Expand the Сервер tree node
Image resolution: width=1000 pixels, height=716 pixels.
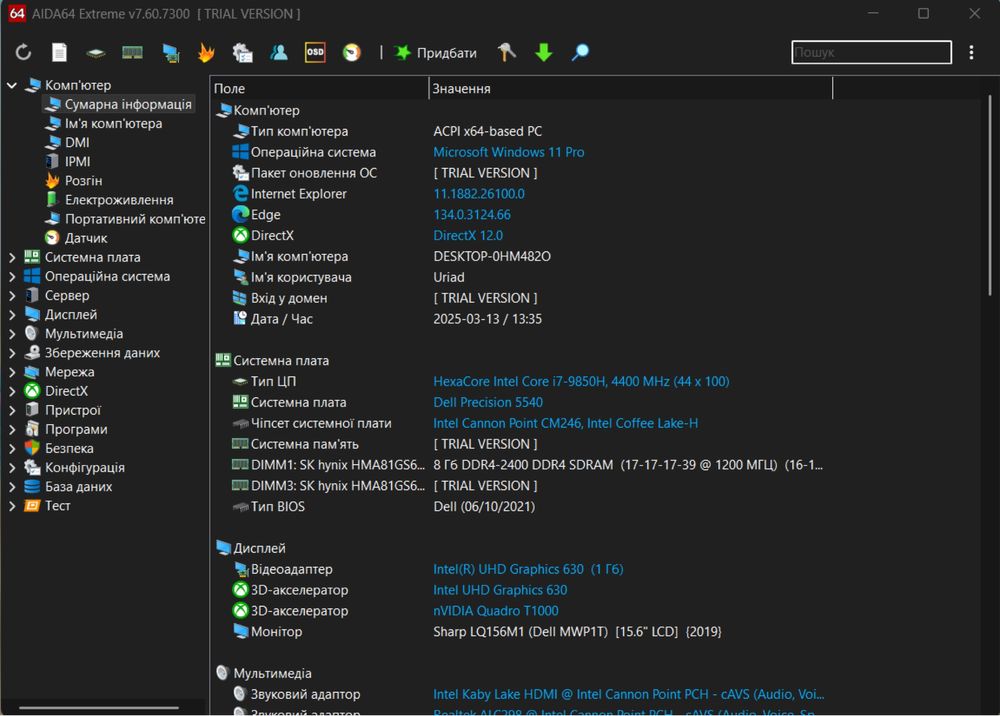point(11,296)
